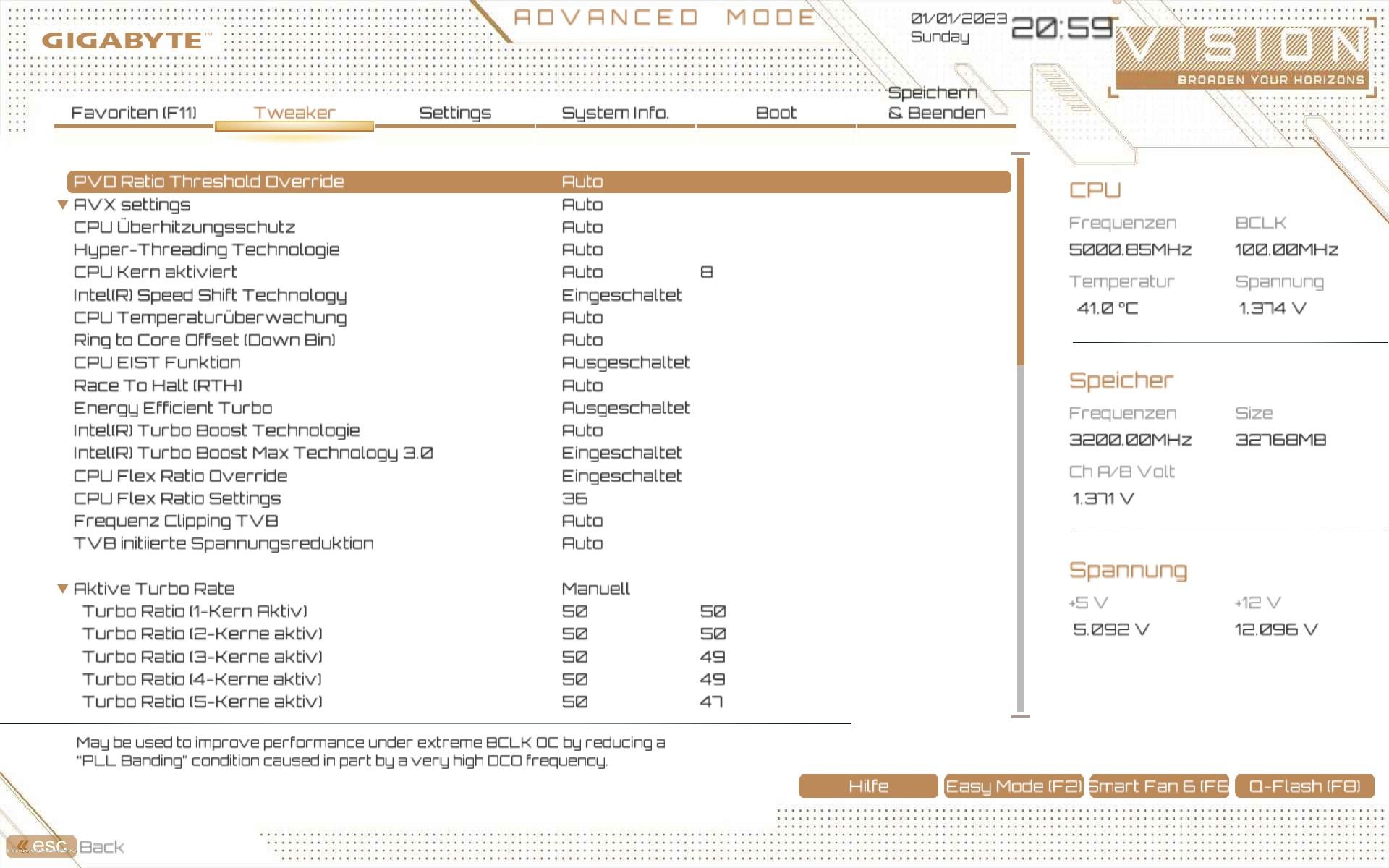
Task: Select the Hyper-Threading Technologie label
Action: 206,250
